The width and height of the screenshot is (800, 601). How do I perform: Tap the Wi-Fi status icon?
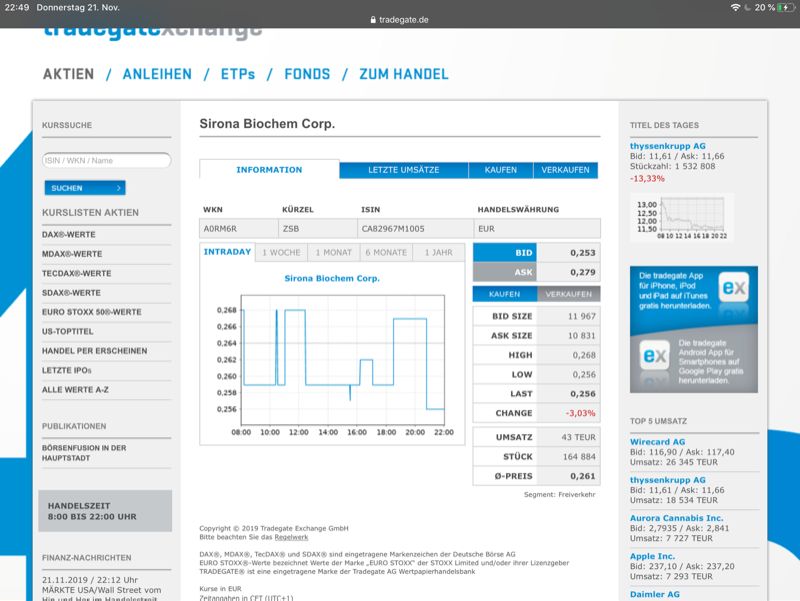click(735, 8)
